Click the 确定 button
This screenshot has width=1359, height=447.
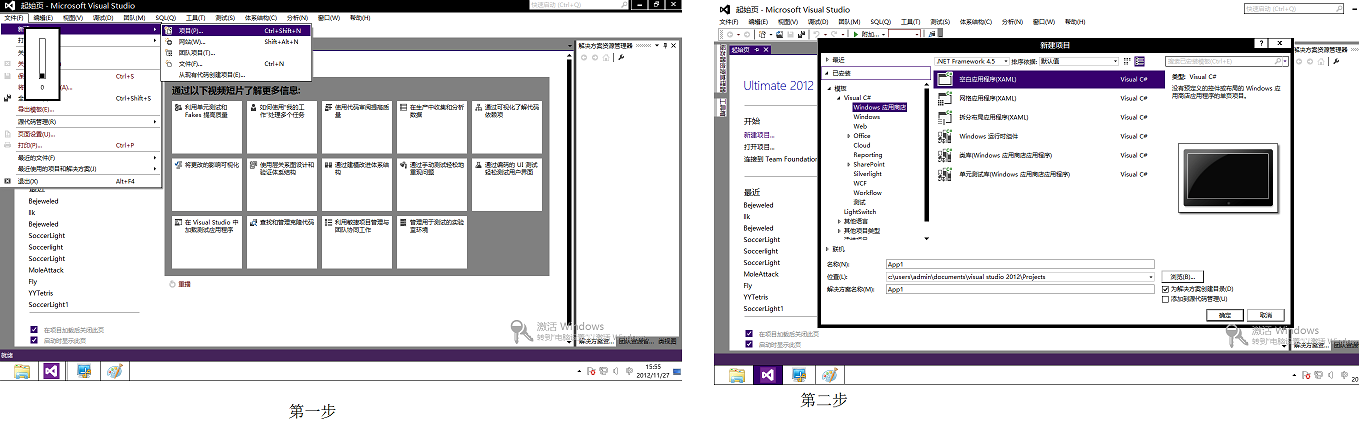(x=1225, y=315)
